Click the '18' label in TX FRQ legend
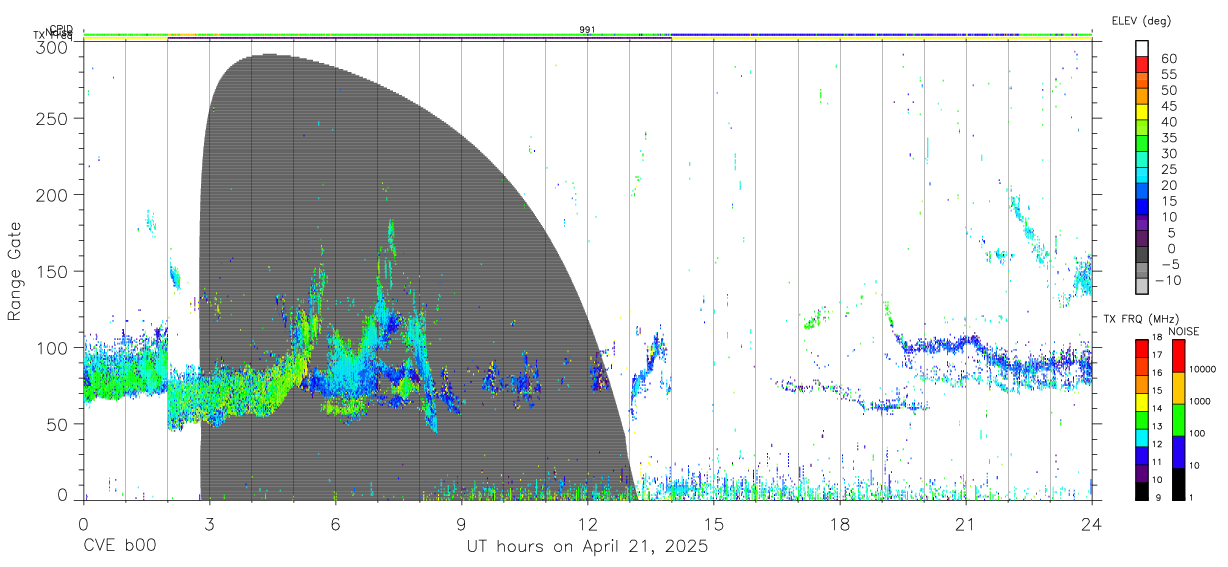The height and width of the screenshot is (567, 1228). (1159, 338)
